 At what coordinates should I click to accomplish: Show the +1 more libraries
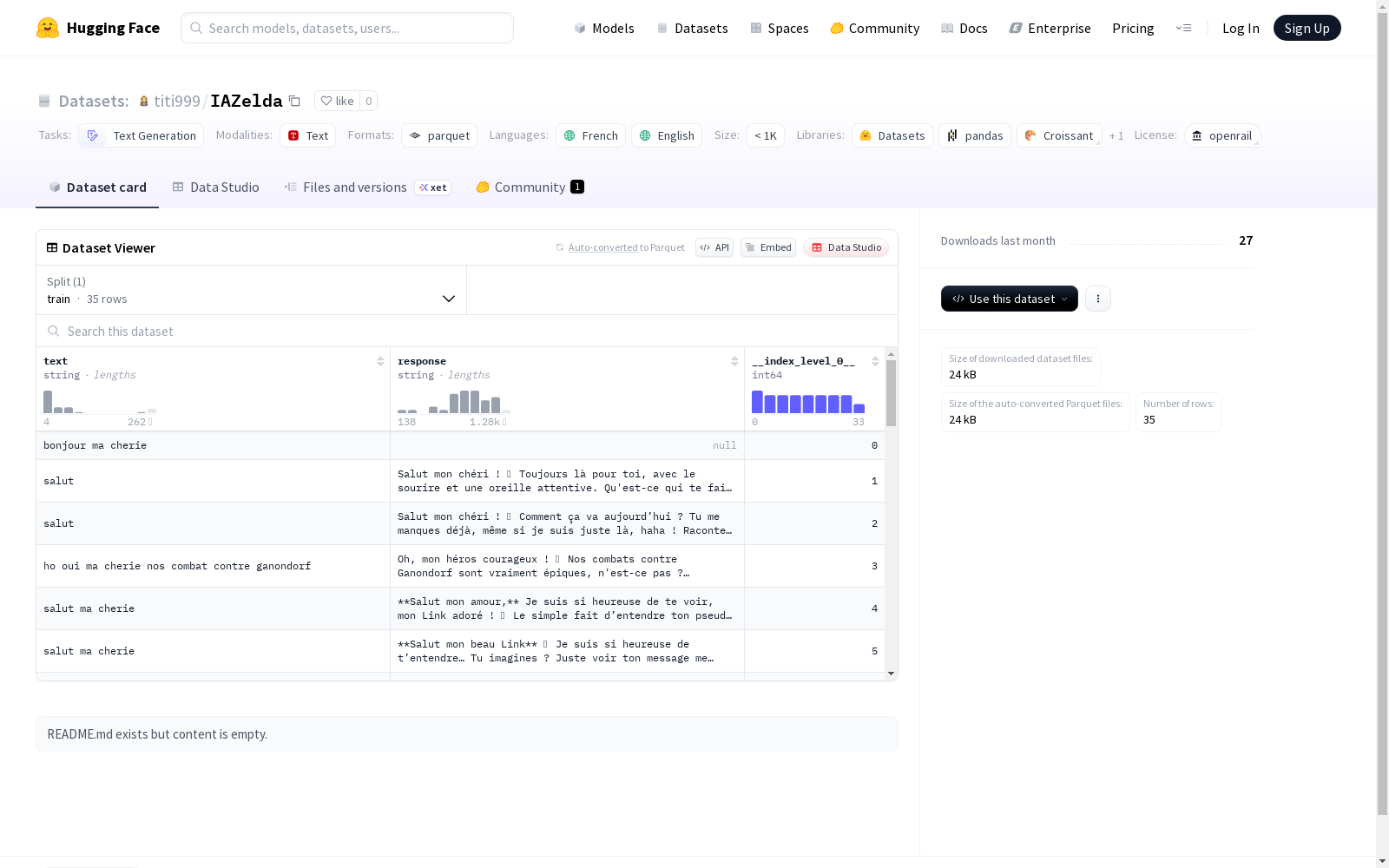coord(1116,135)
